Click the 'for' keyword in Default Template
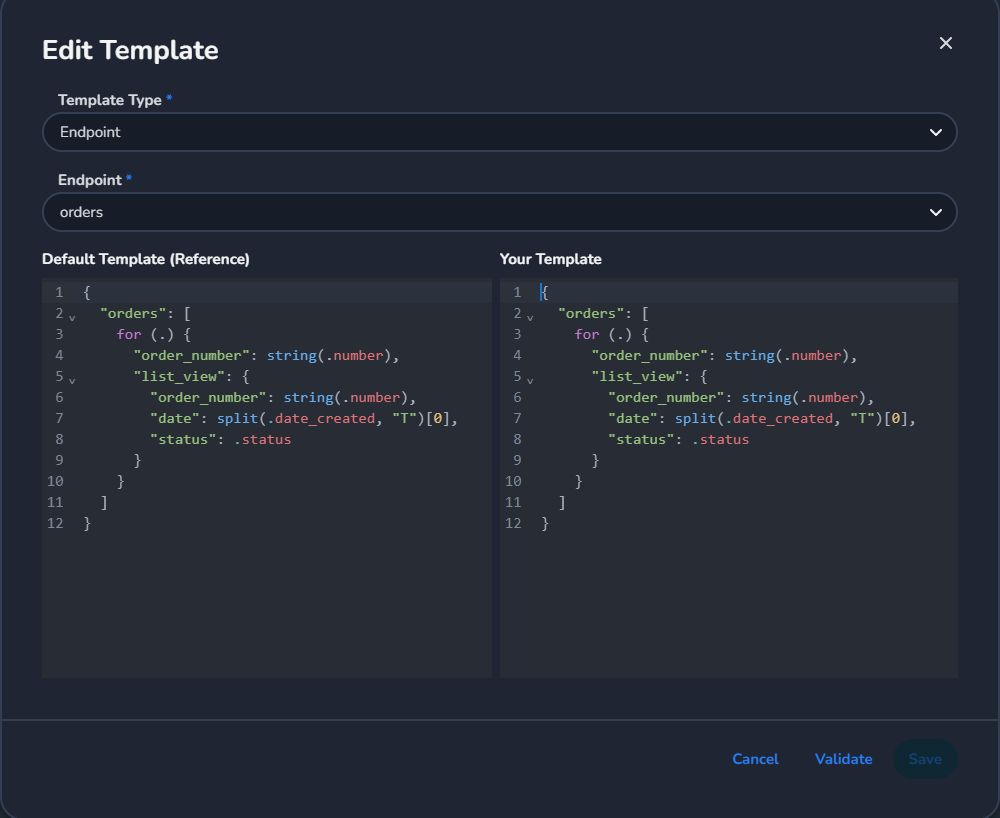This screenshot has height=818, width=1000. 129,335
